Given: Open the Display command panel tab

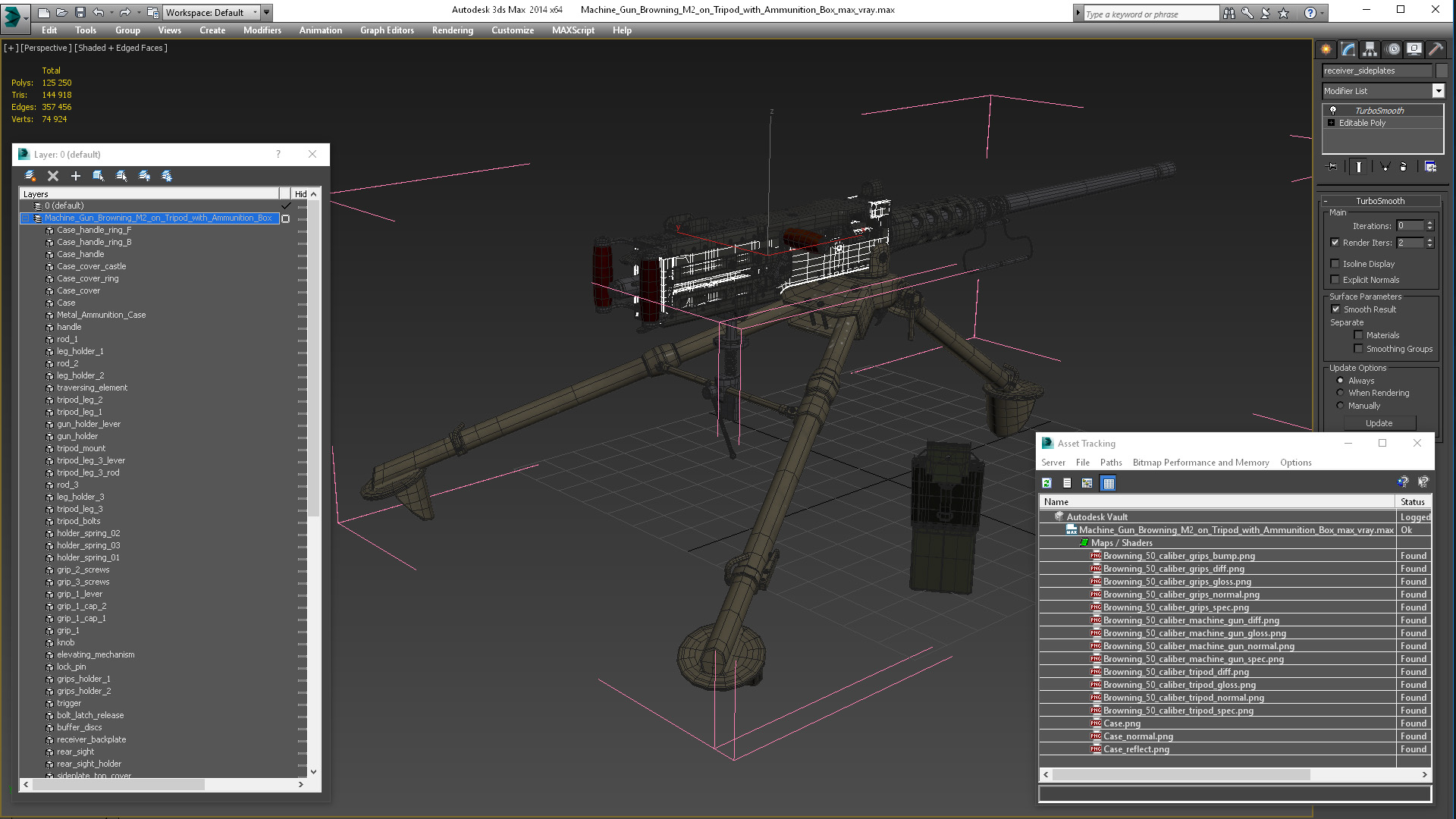Looking at the screenshot, I should coord(1414,49).
